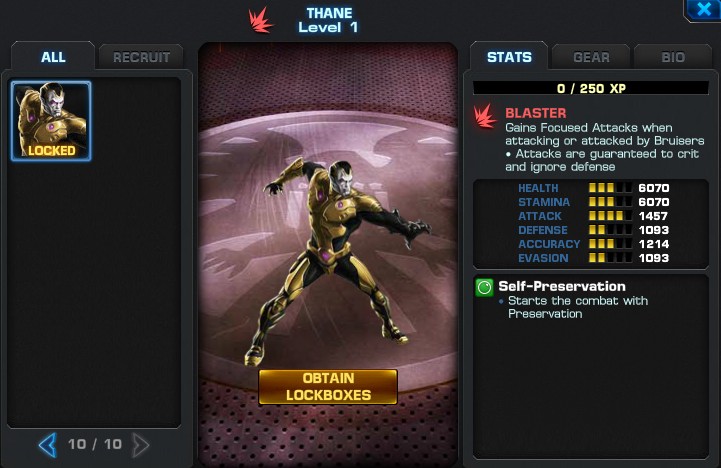Open the RECRUIT tab

141,57
